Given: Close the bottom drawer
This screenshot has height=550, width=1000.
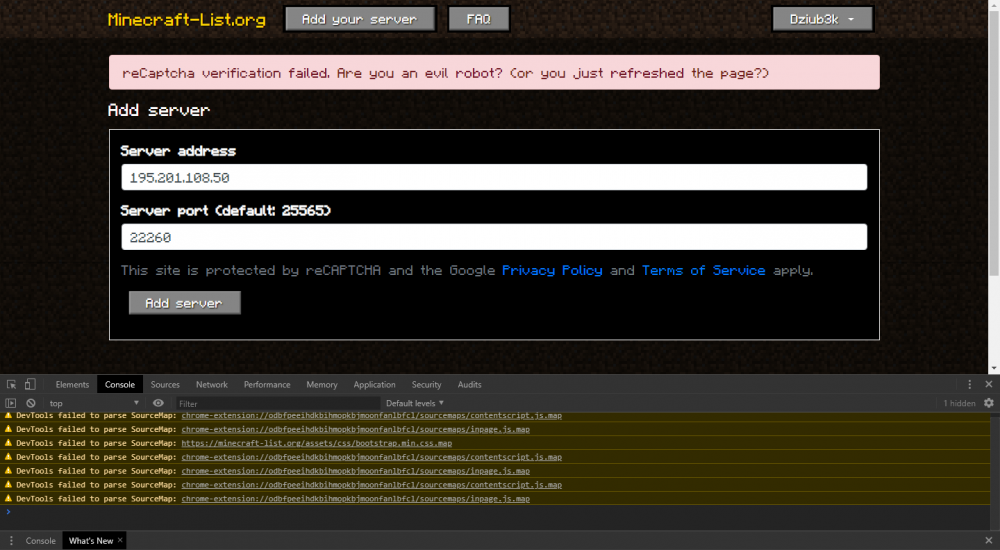Looking at the screenshot, I should (x=989, y=540).
